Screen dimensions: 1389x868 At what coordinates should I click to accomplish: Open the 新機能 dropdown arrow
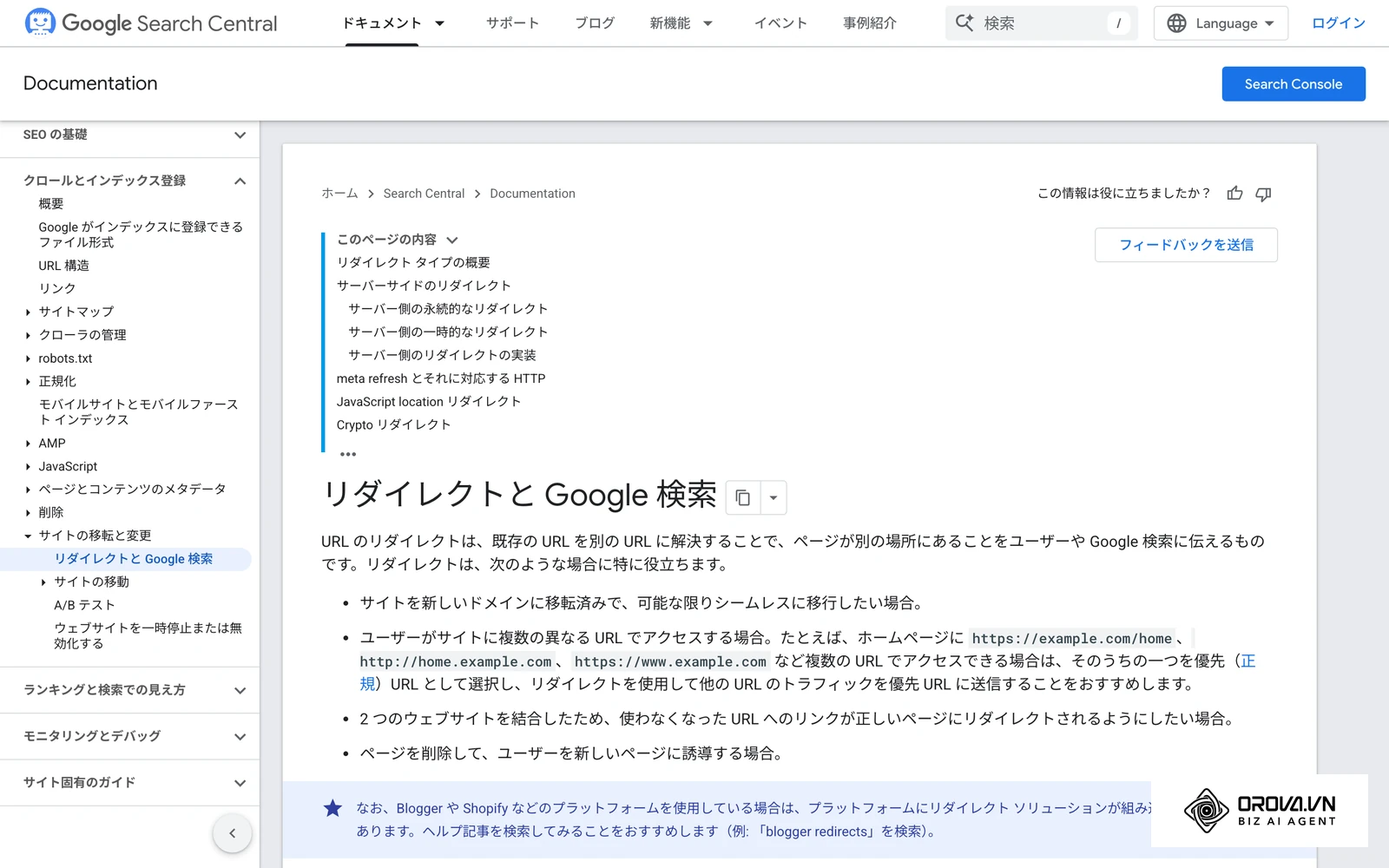tap(708, 23)
